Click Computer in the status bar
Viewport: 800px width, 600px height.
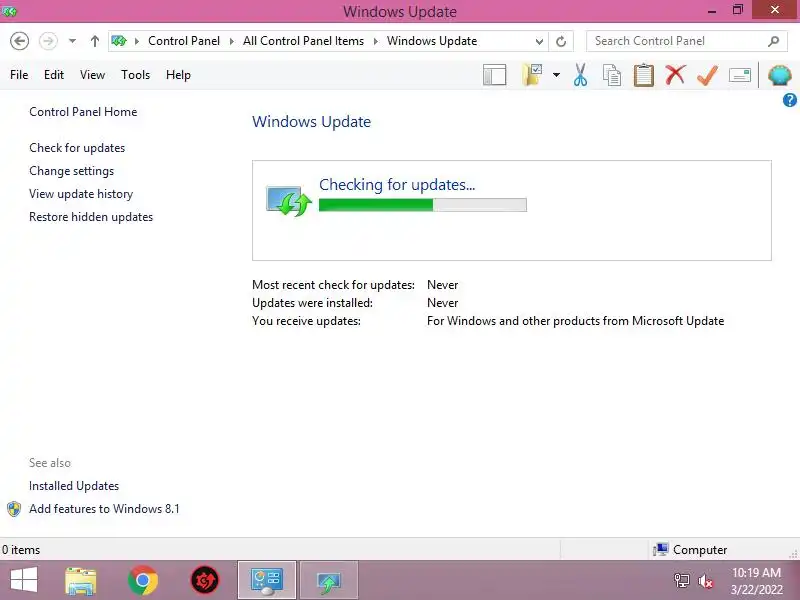pos(690,550)
